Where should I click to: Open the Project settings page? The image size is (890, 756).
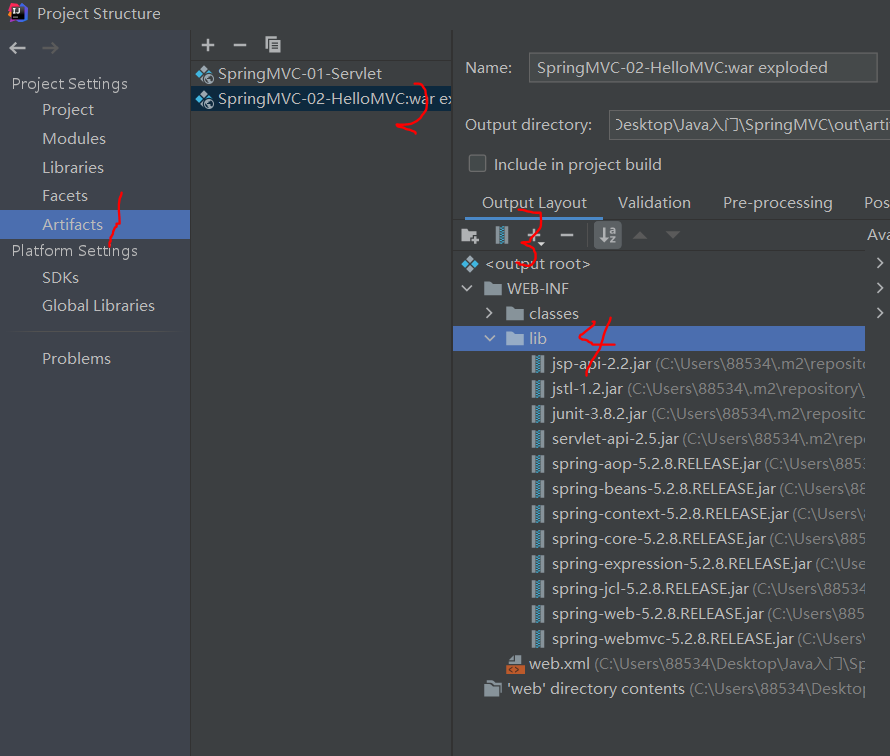68,110
